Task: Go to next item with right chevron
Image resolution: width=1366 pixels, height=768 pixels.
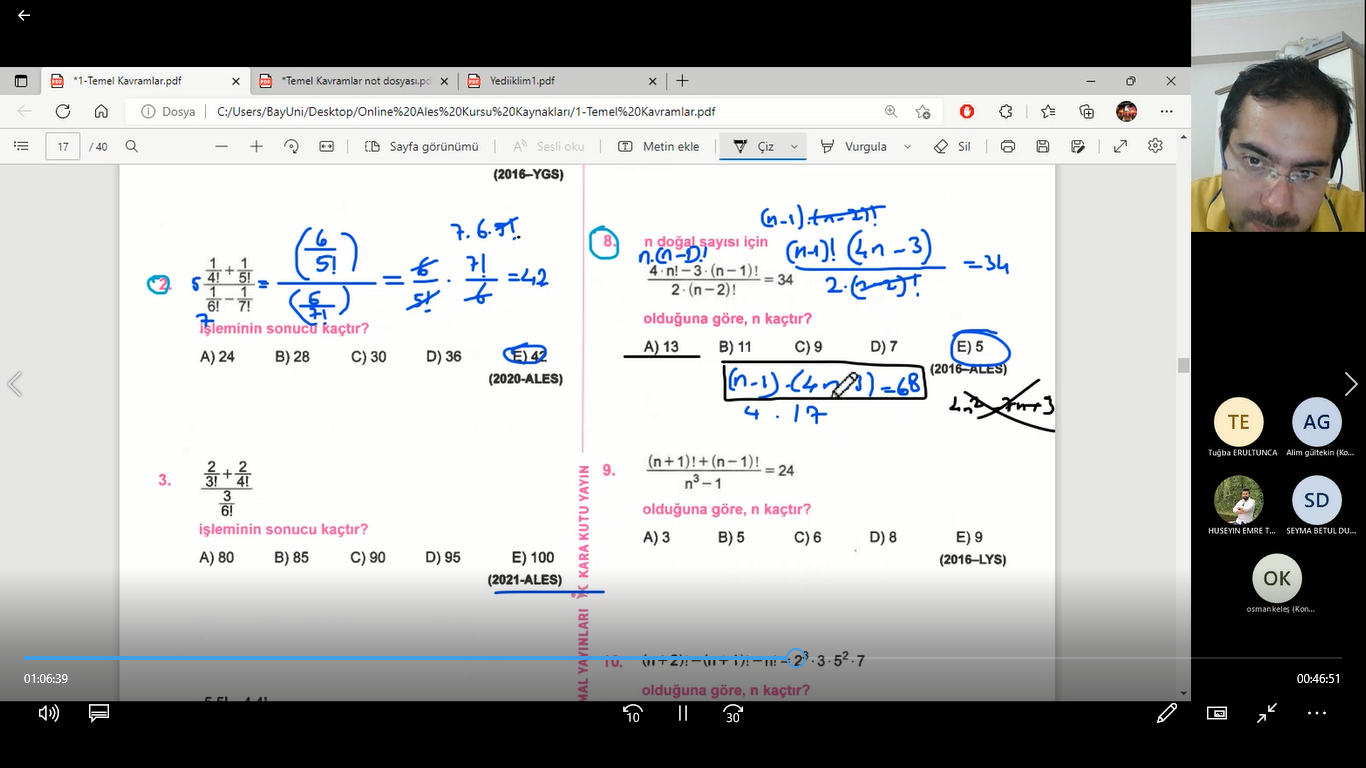Action: pyautogui.click(x=1351, y=384)
